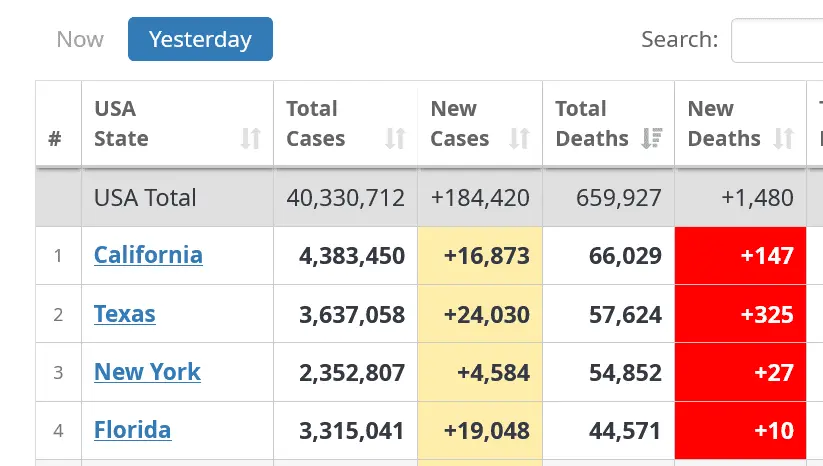Select the Yesterday tab
Image resolution: width=823 pixels, height=466 pixels.
201,39
